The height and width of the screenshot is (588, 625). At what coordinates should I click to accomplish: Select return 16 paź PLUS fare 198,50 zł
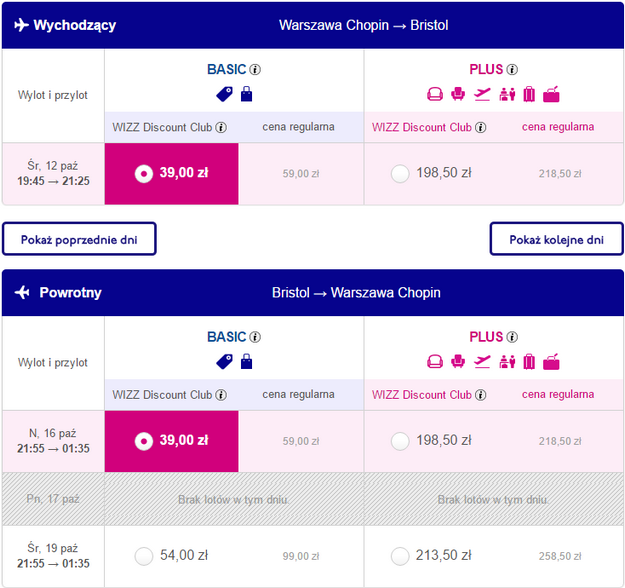click(400, 440)
